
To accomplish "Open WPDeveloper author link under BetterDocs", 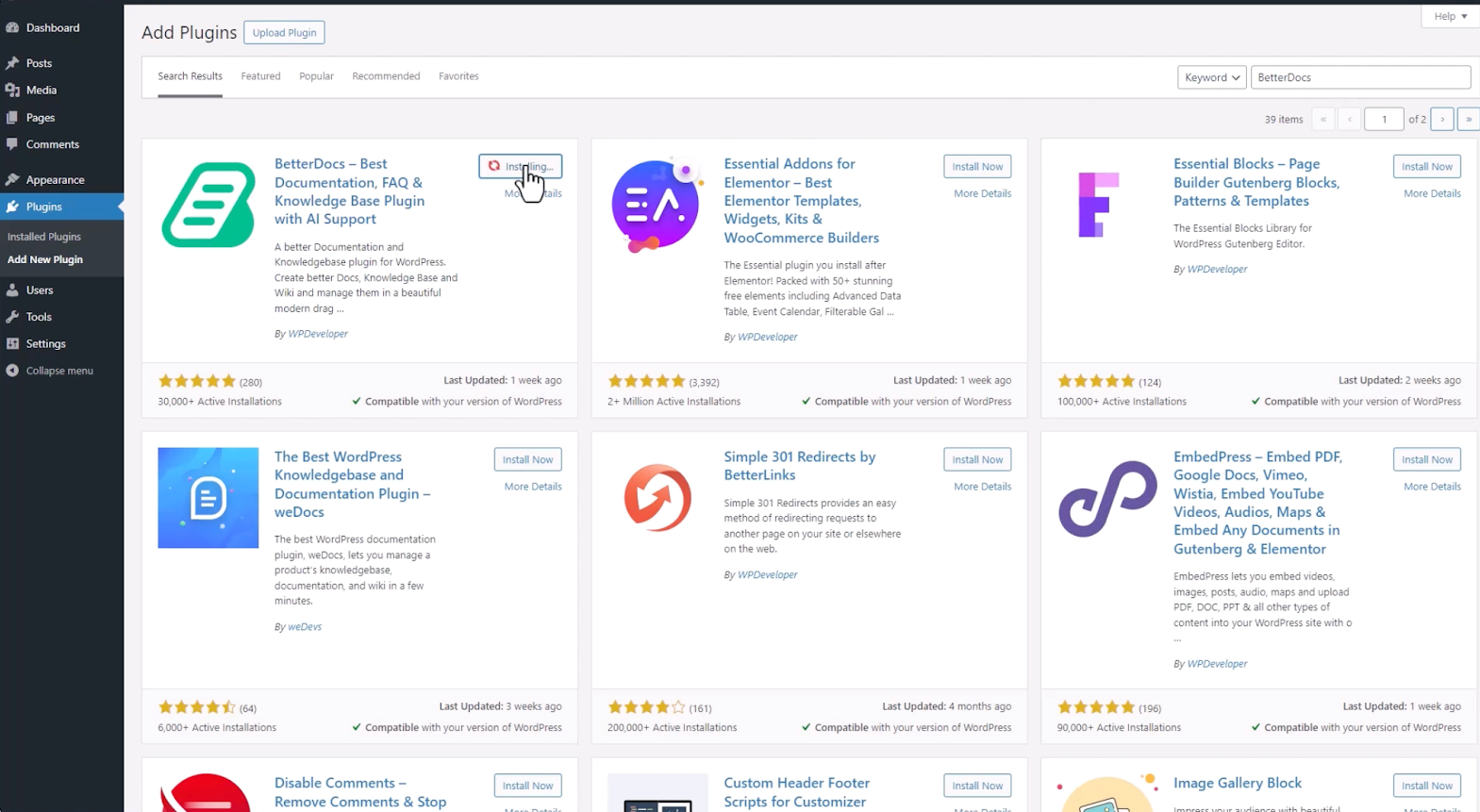I will (x=318, y=334).
